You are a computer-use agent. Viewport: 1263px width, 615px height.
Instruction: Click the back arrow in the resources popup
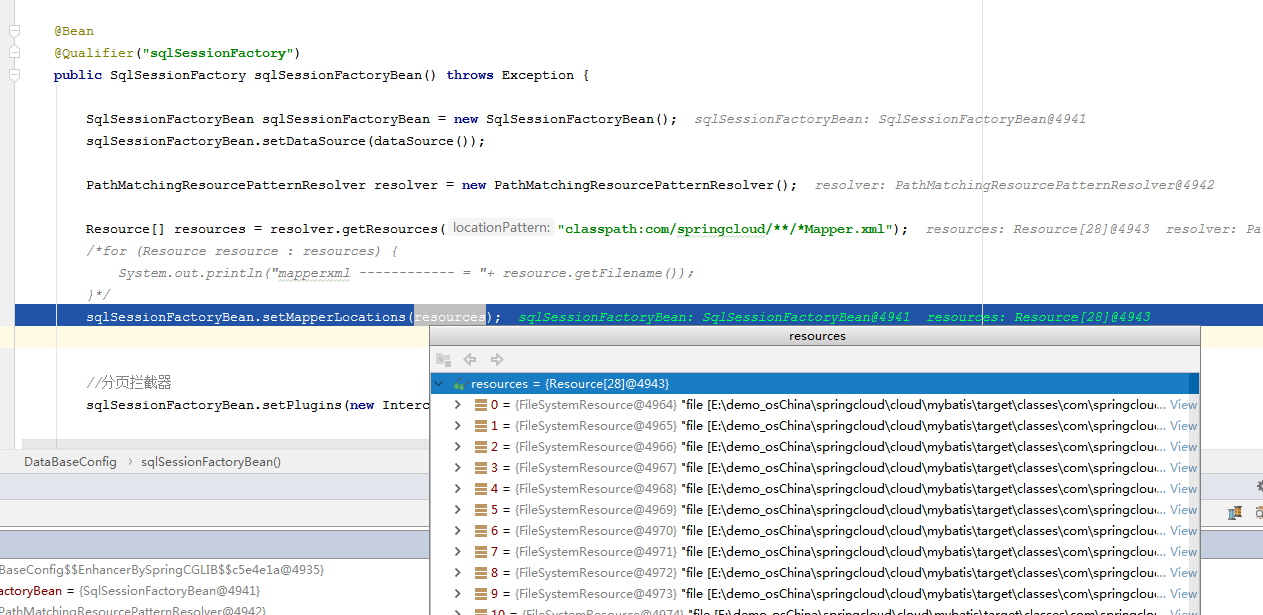(x=470, y=359)
